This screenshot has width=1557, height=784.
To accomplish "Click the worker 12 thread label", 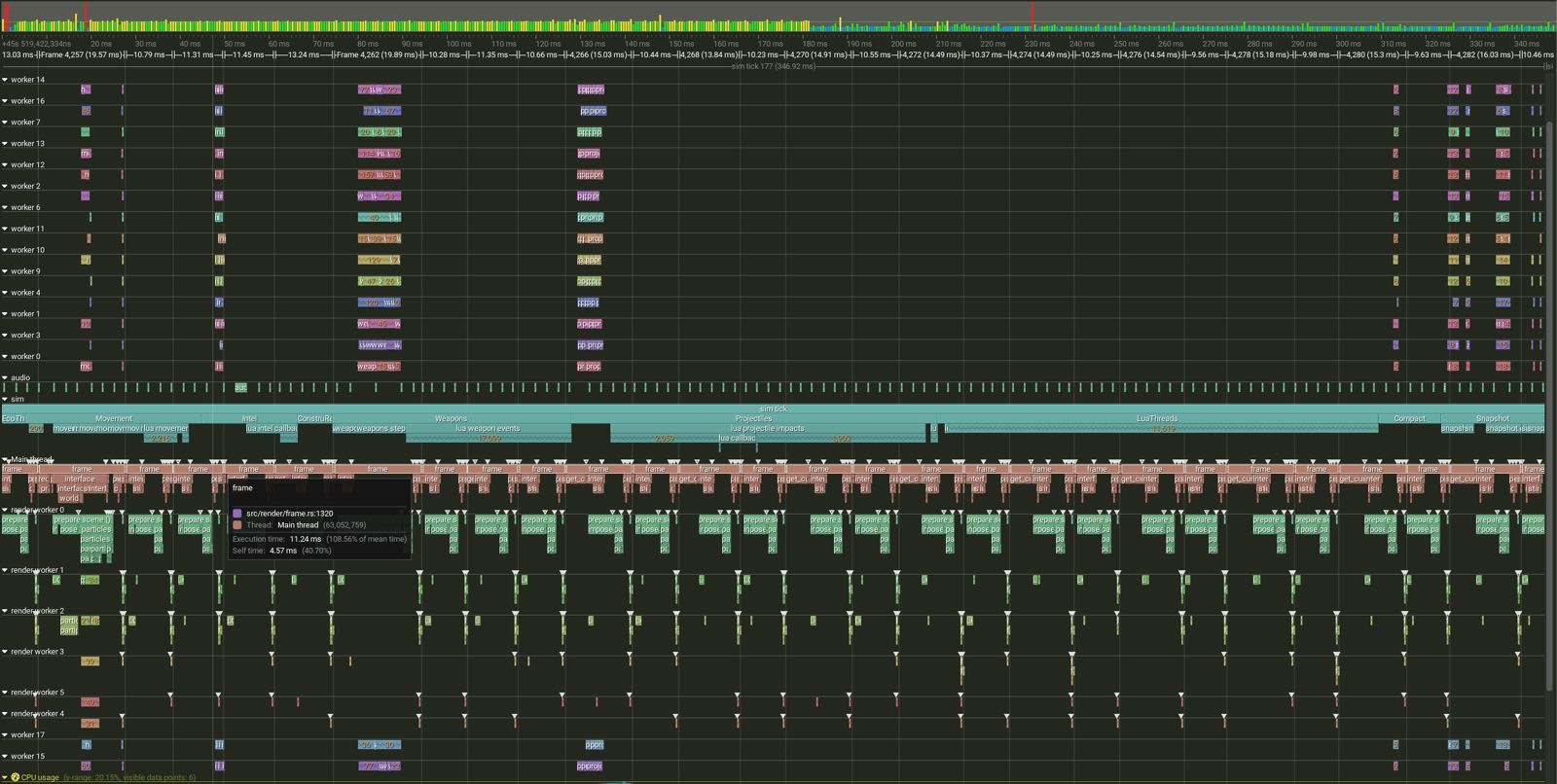I will [26, 165].
